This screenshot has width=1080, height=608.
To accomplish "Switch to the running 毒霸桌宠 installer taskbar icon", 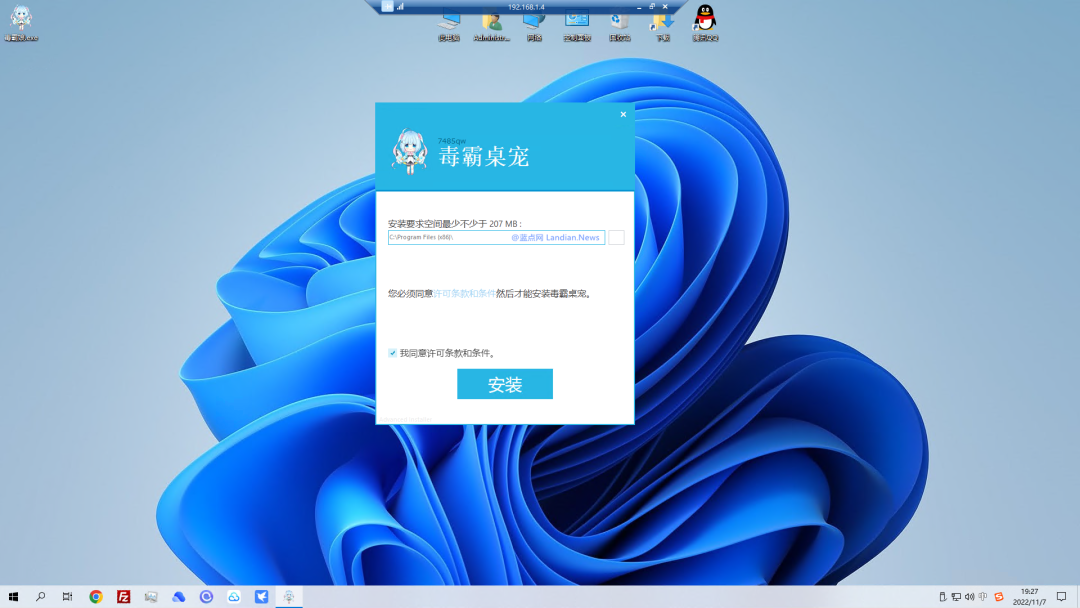I will (x=289, y=597).
